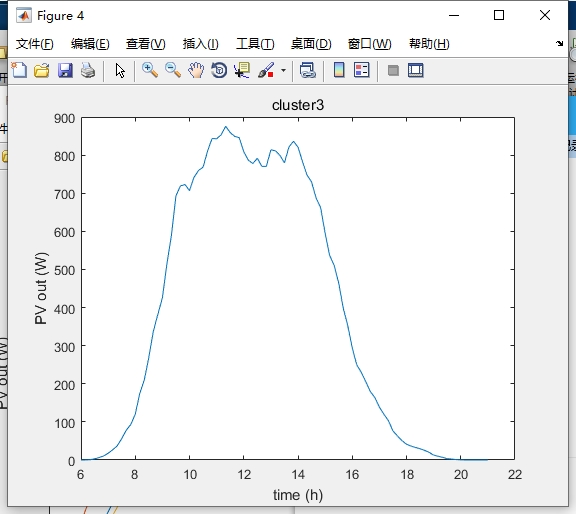Viewport: 576px width, 514px height.
Task: Select the Pan hand tool
Action: (196, 70)
